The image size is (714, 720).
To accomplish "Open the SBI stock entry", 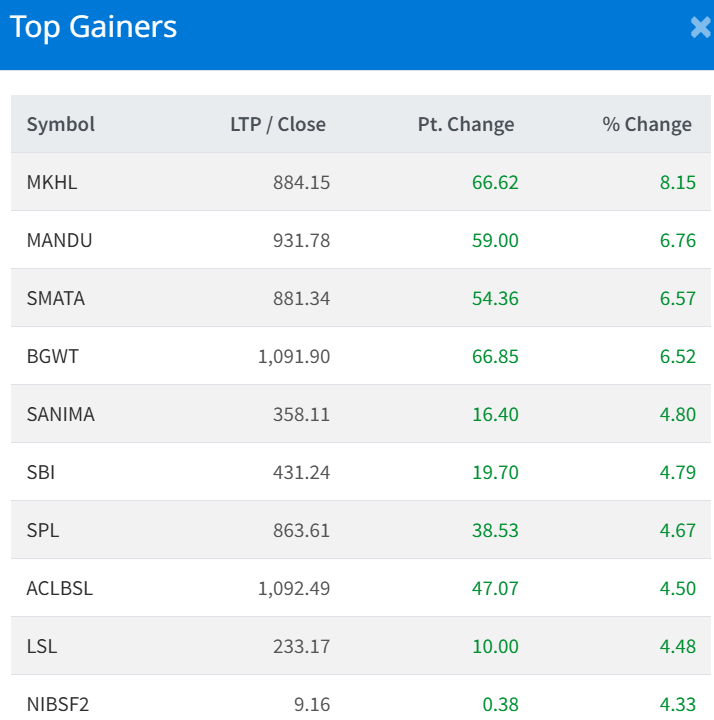I will coord(41,473).
